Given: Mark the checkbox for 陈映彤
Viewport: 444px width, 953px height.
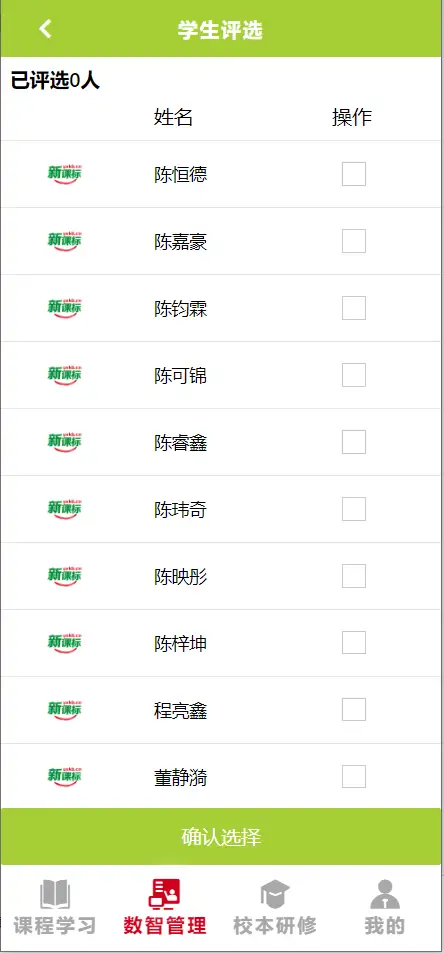Looking at the screenshot, I should tap(354, 576).
